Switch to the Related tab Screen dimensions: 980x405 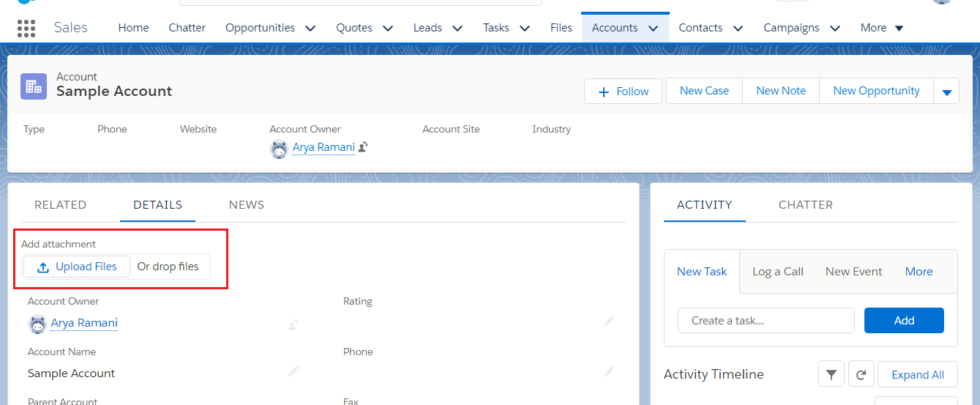coord(60,205)
